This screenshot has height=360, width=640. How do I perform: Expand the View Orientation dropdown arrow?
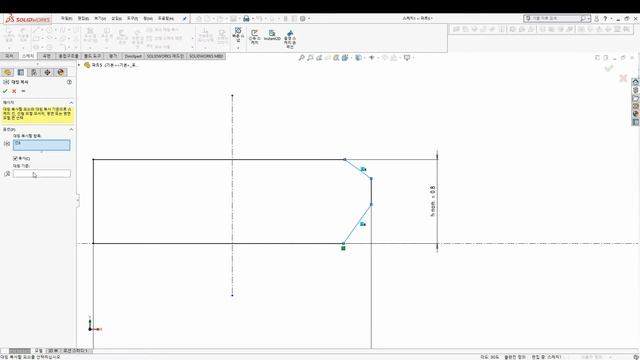(x=351, y=58)
